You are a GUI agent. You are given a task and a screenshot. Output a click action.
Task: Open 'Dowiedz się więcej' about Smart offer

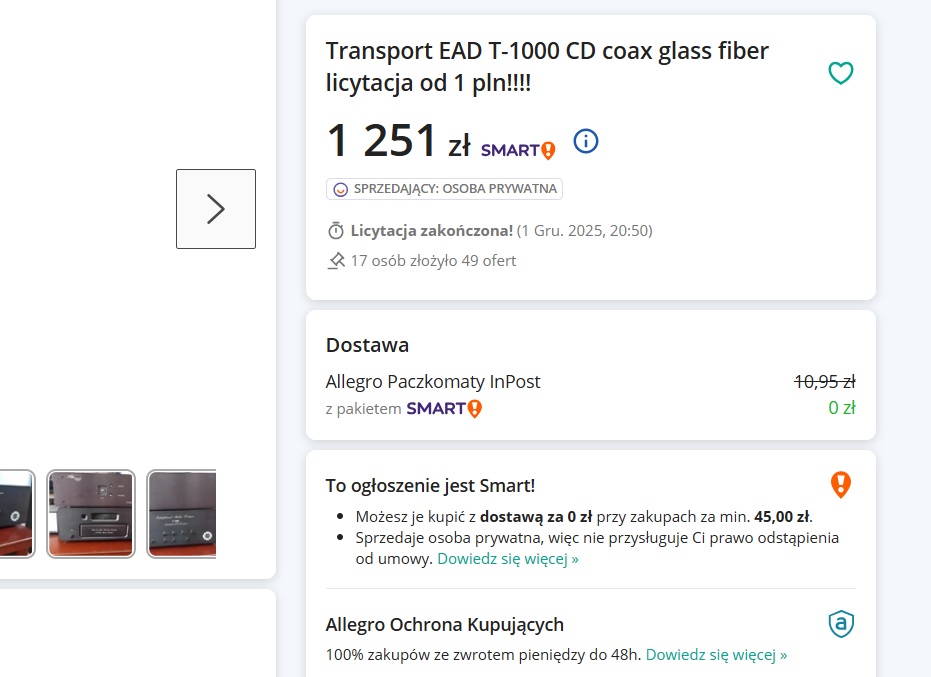point(508,559)
